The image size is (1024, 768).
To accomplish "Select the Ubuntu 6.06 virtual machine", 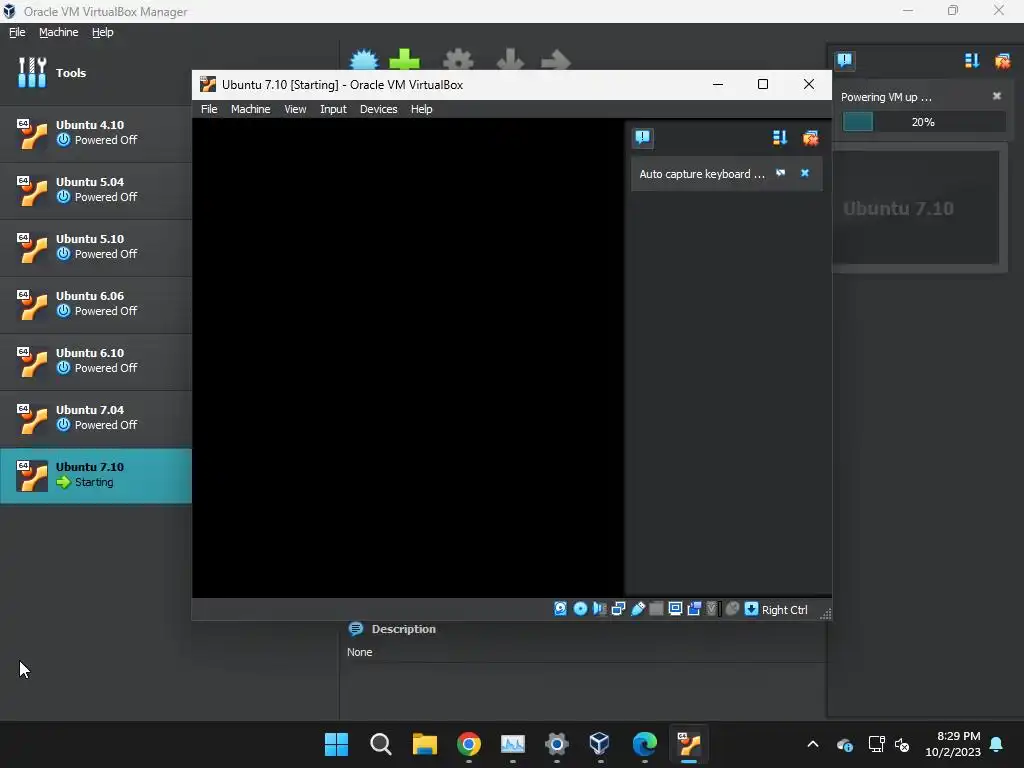I will [x=95, y=303].
